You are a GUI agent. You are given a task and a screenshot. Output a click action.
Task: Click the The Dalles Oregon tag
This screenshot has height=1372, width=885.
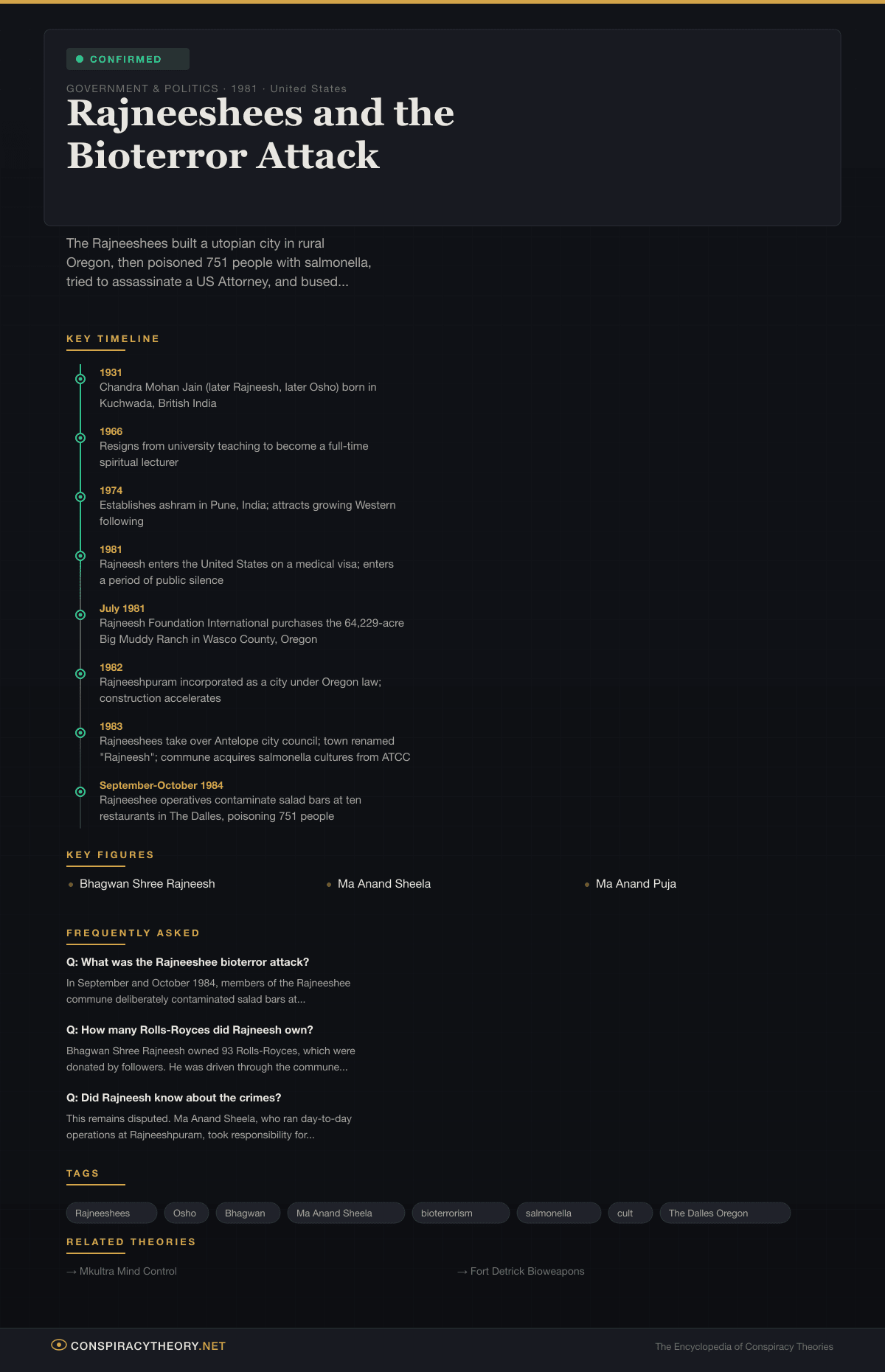(x=708, y=1213)
